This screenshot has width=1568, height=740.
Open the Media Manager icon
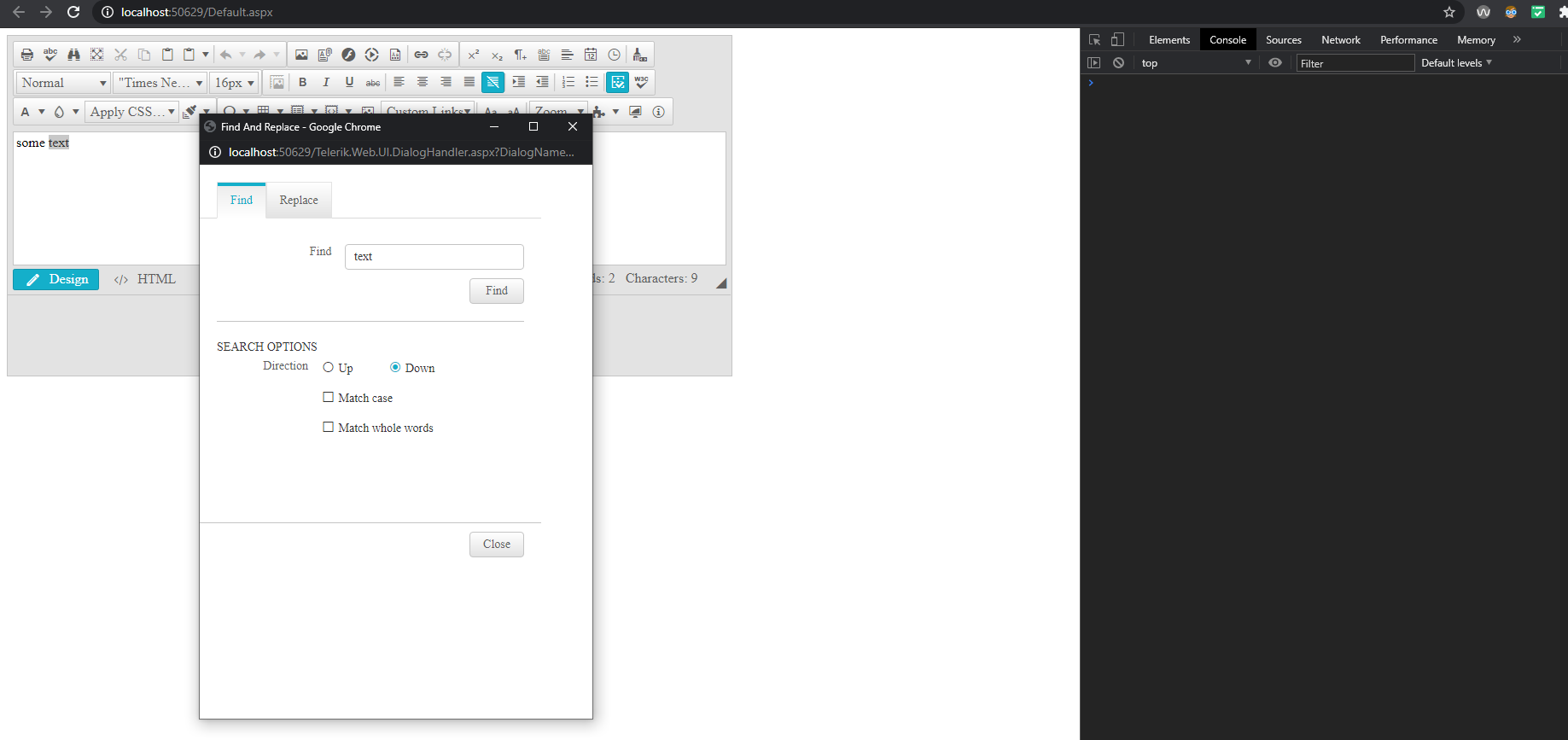[x=371, y=55]
